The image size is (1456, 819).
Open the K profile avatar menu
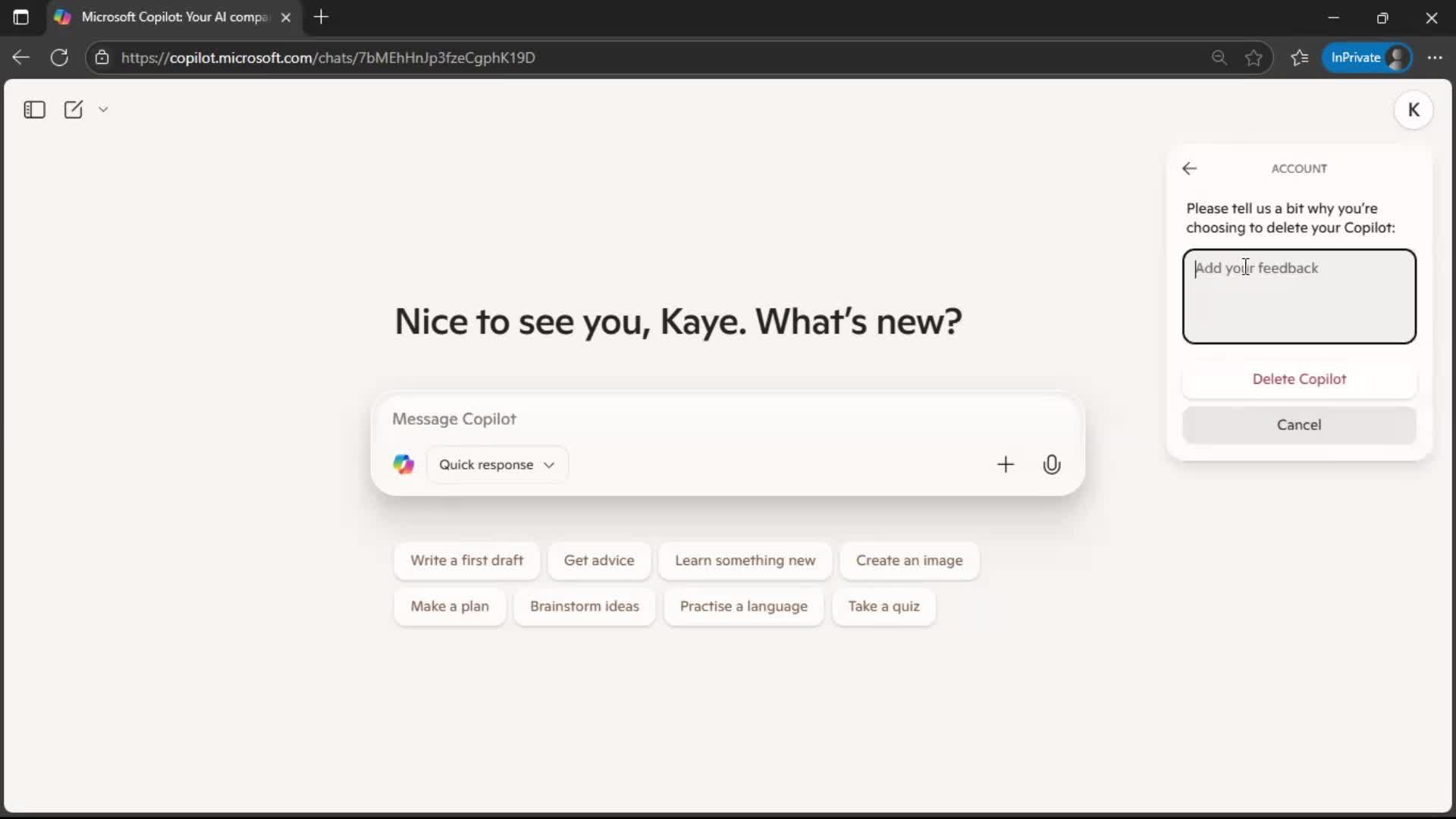tap(1414, 110)
